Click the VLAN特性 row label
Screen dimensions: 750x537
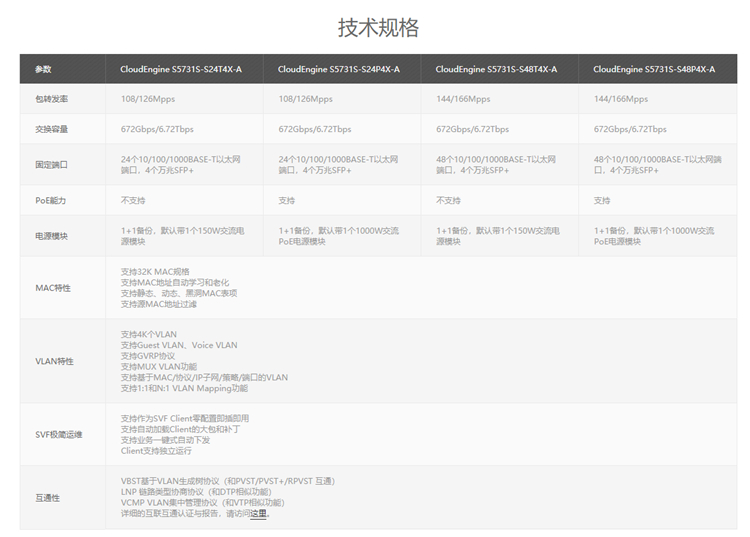click(x=54, y=361)
